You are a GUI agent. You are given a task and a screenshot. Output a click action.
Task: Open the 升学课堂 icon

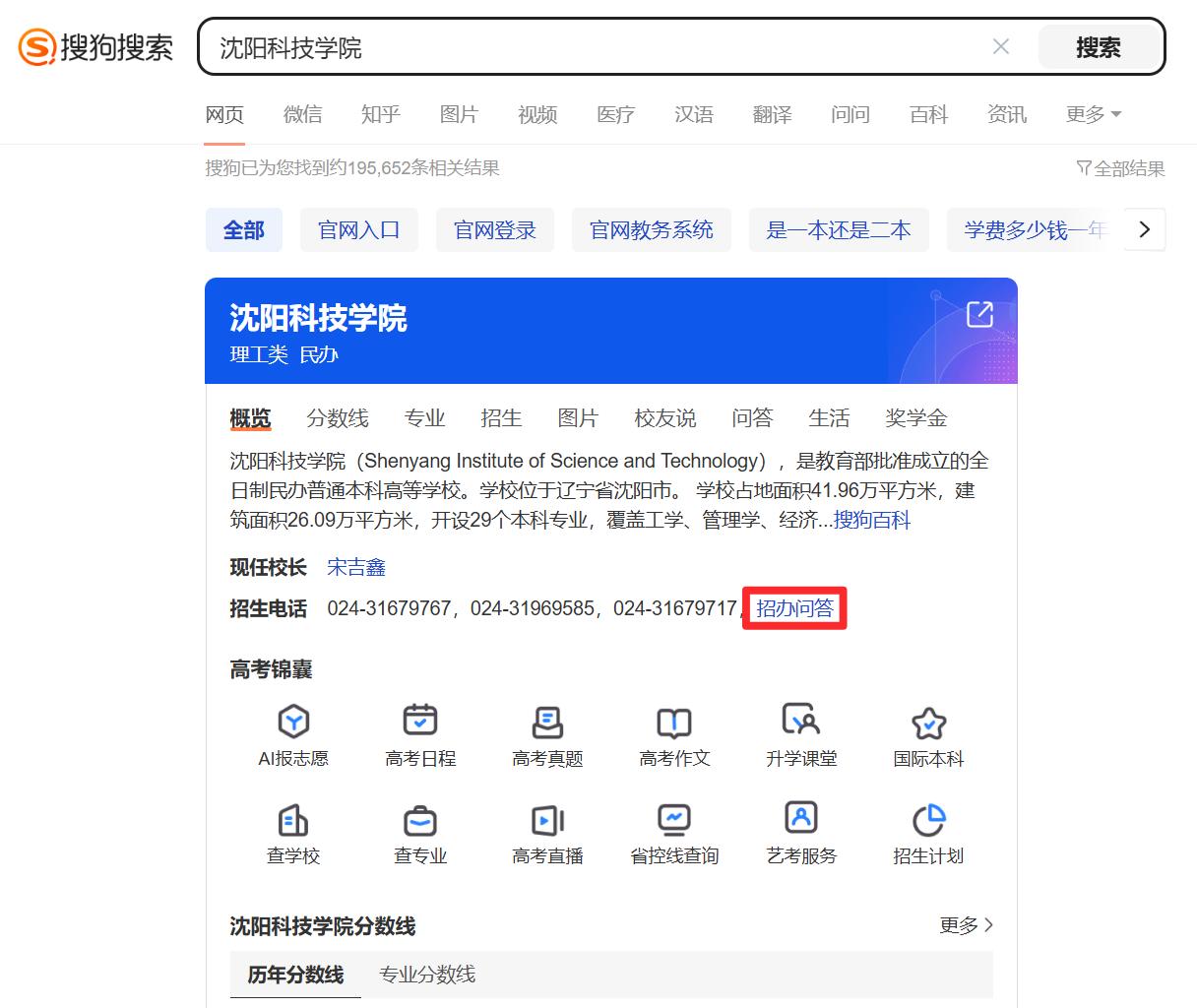(801, 721)
